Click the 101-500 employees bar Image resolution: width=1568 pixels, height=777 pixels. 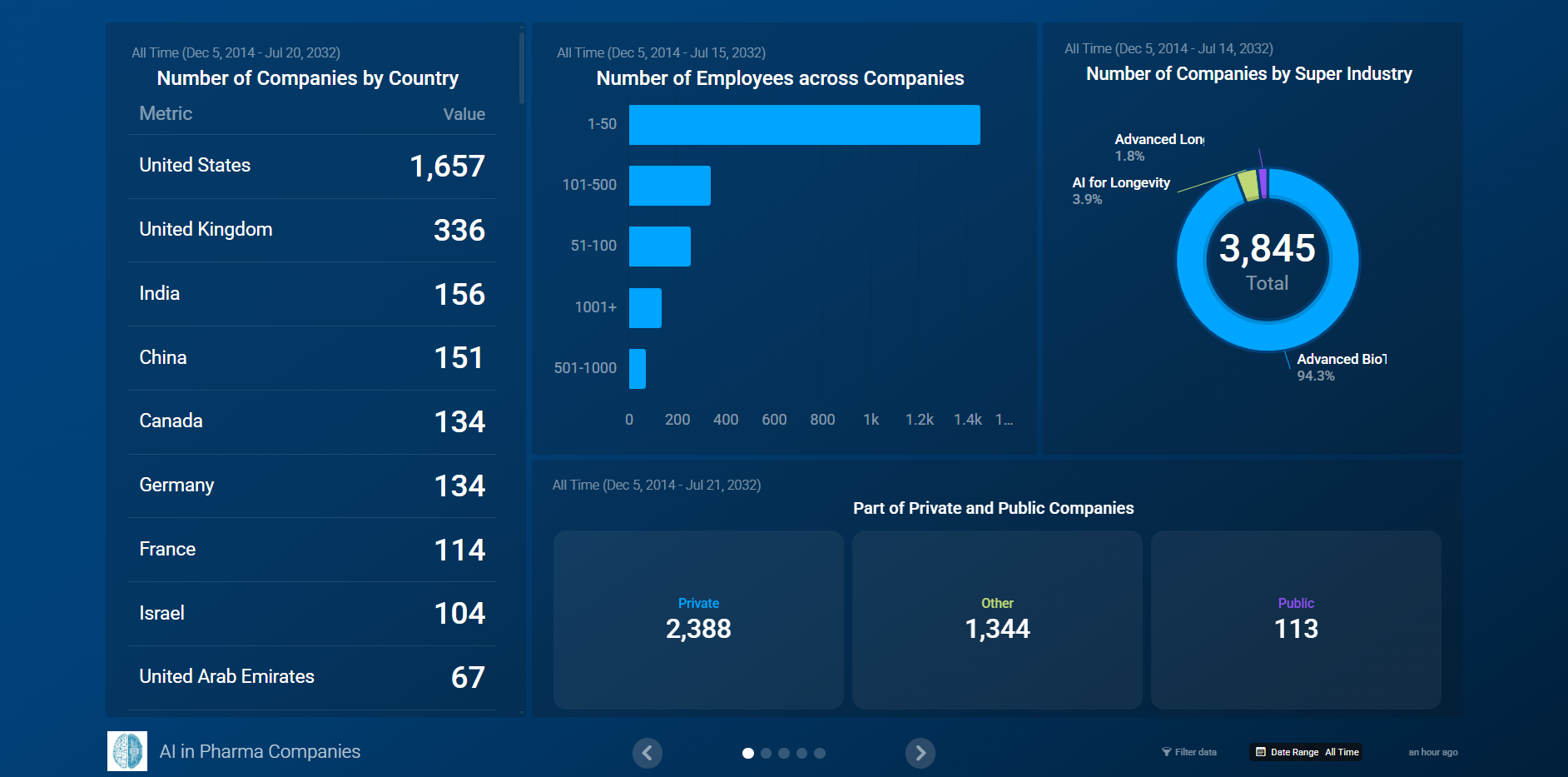pyautogui.click(x=669, y=186)
